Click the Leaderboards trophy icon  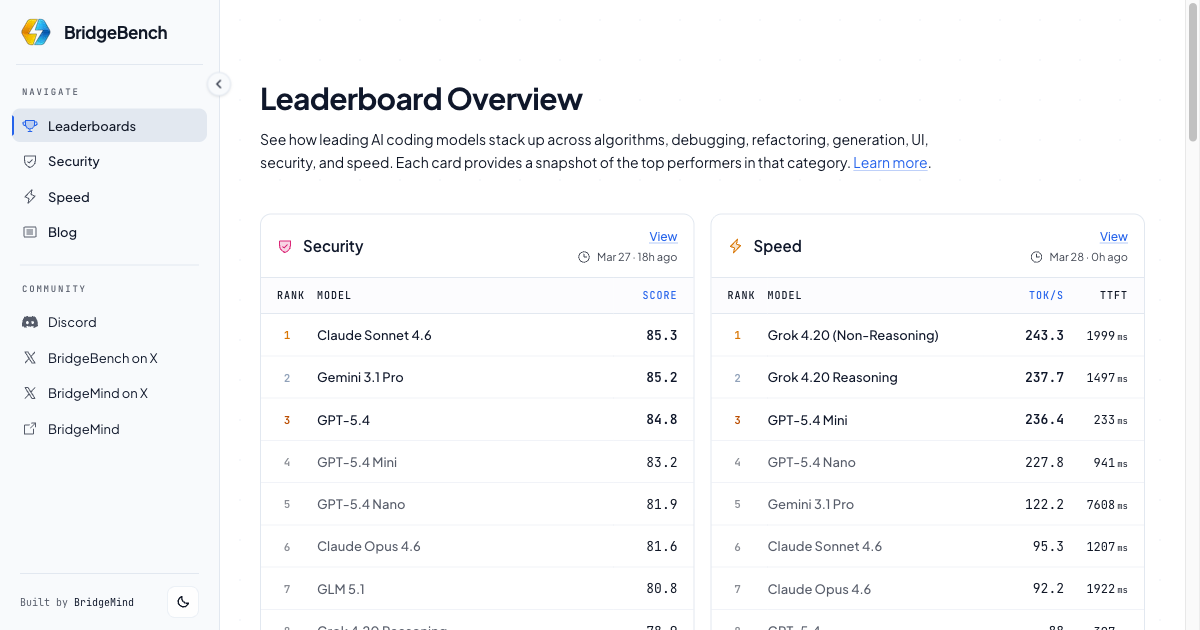pos(30,126)
